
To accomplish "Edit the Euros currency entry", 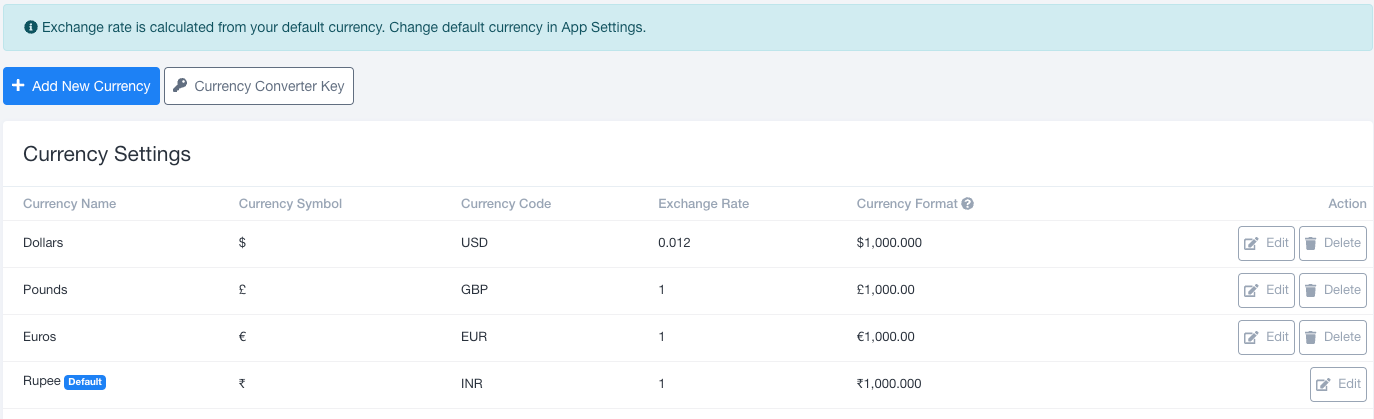I will tap(1266, 337).
